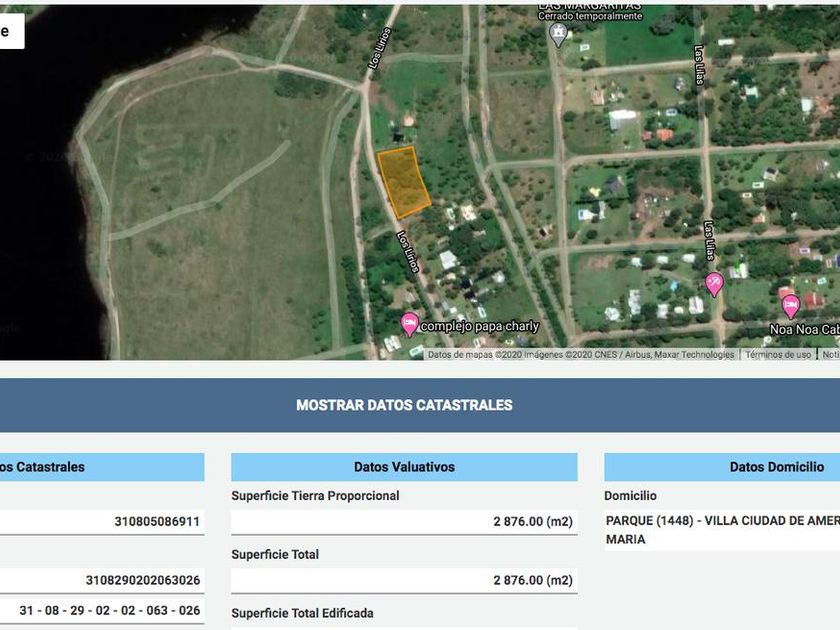Click the Noa Noa lodging map pin
Viewport: 840px width, 630px height.
791,306
